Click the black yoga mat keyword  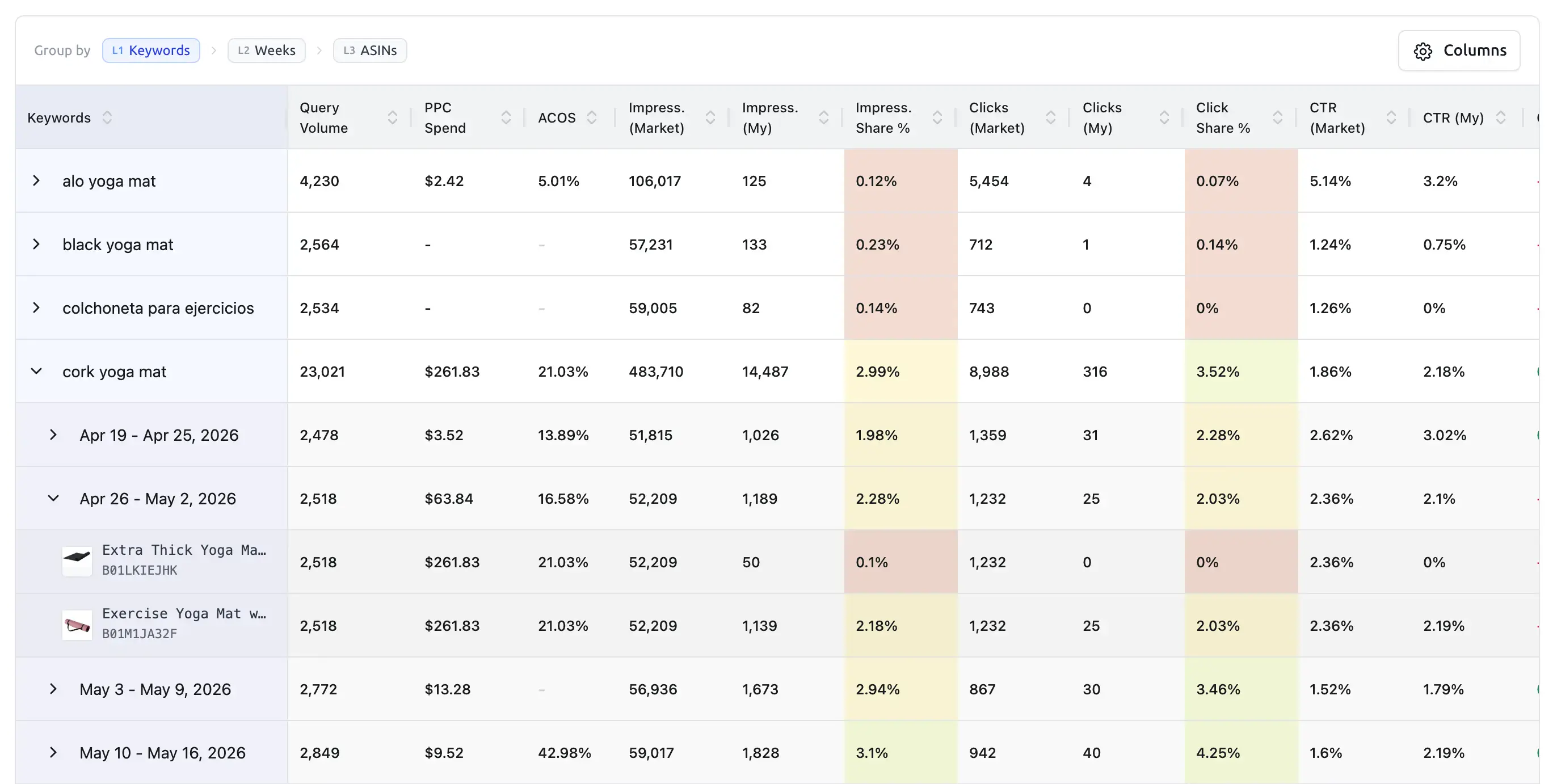[118, 244]
